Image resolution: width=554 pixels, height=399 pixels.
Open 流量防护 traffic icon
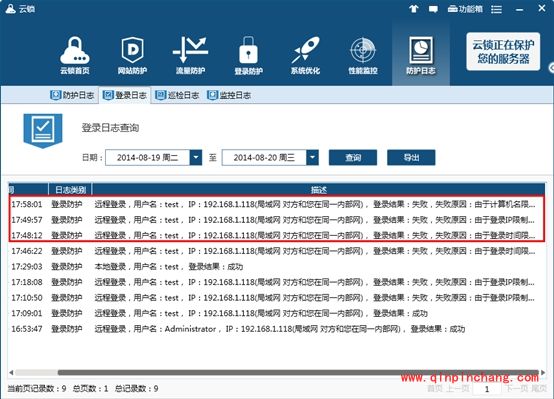click(190, 55)
